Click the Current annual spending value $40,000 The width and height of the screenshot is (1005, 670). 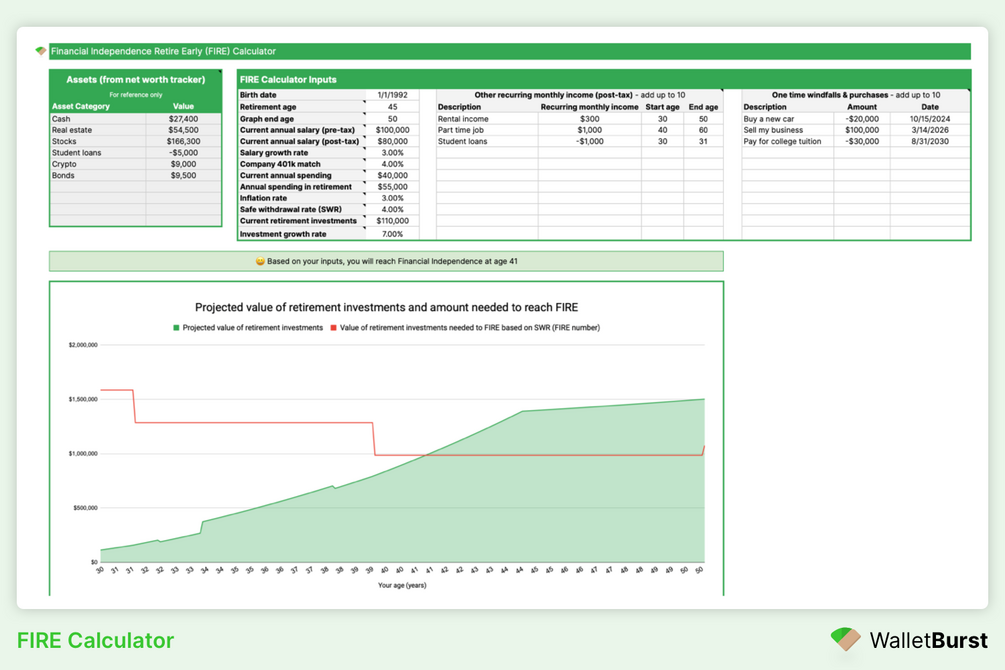click(392, 176)
